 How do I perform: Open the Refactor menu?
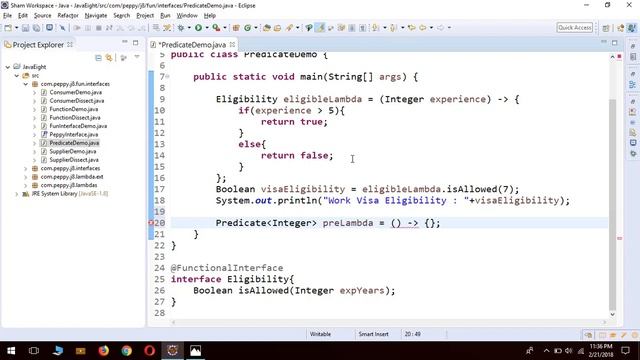68,16
